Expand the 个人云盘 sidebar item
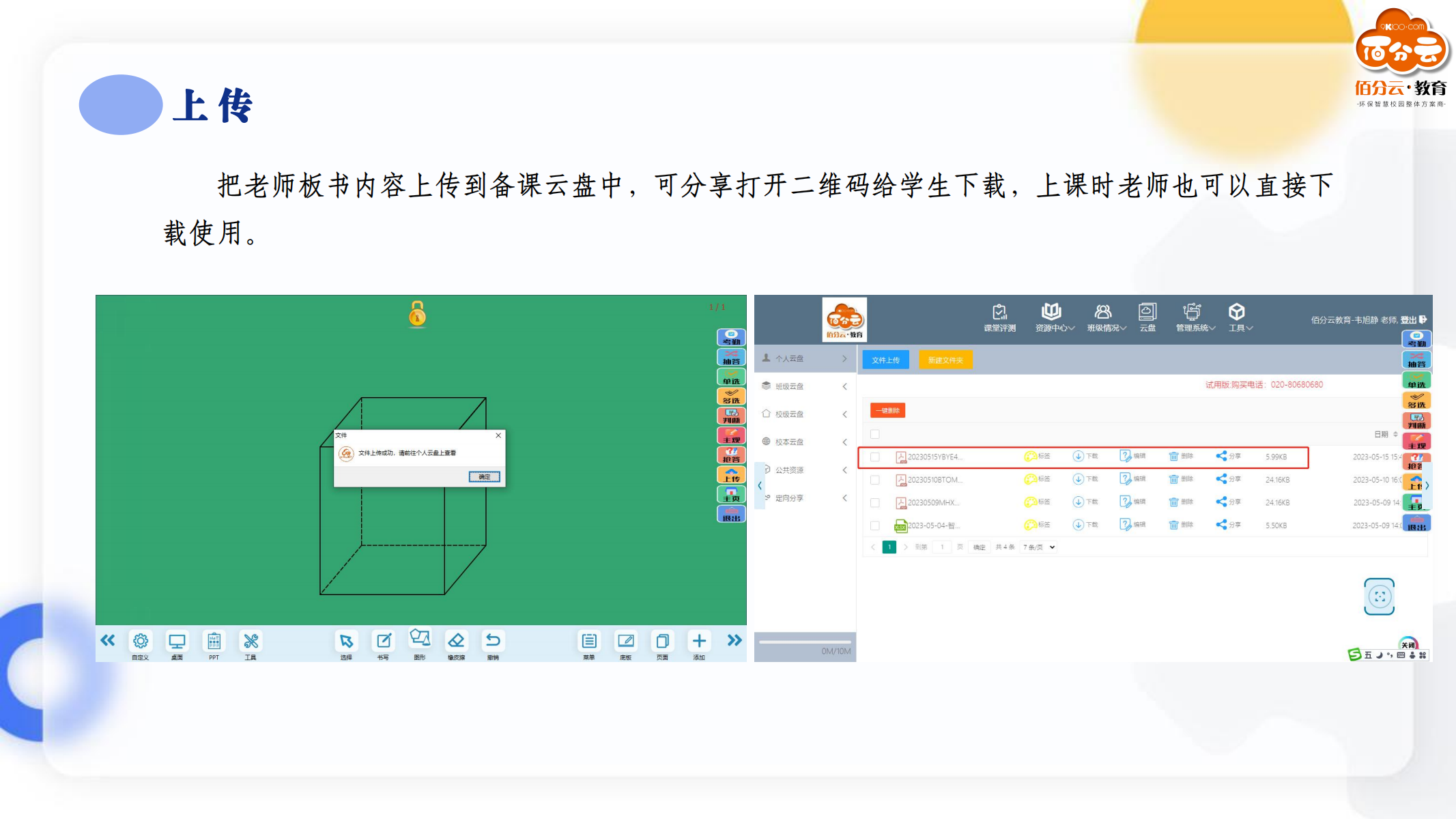The width and height of the screenshot is (1456, 819). point(805,358)
